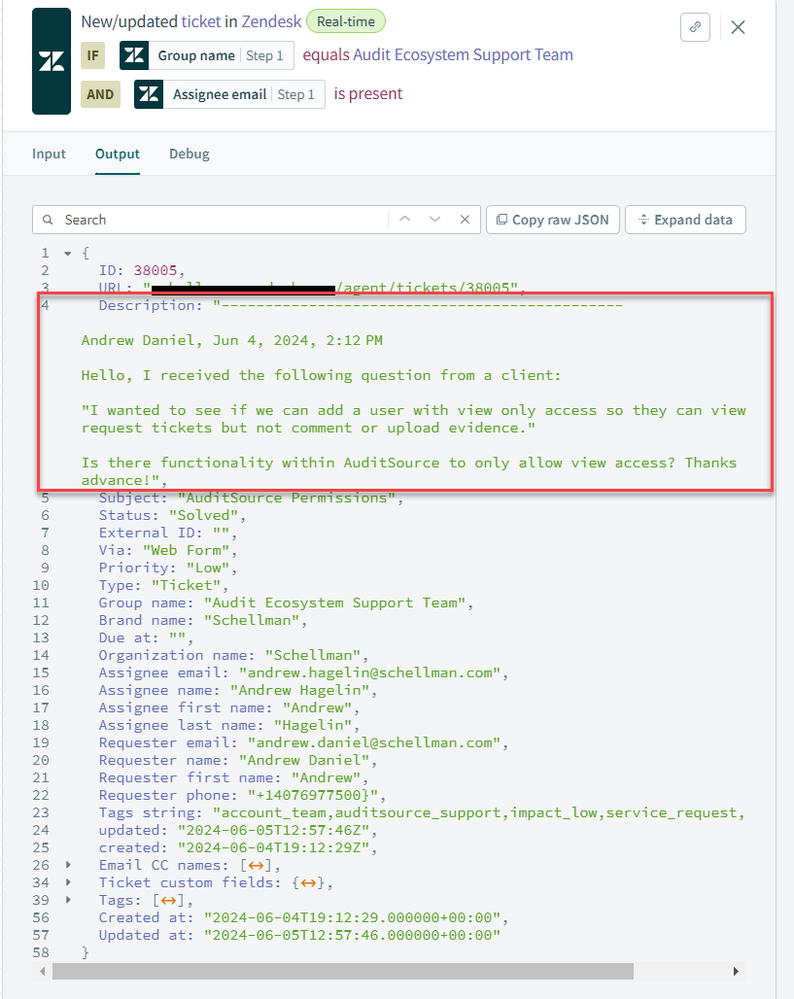Click the Zendesk icon on Group name pill

pos(134,55)
